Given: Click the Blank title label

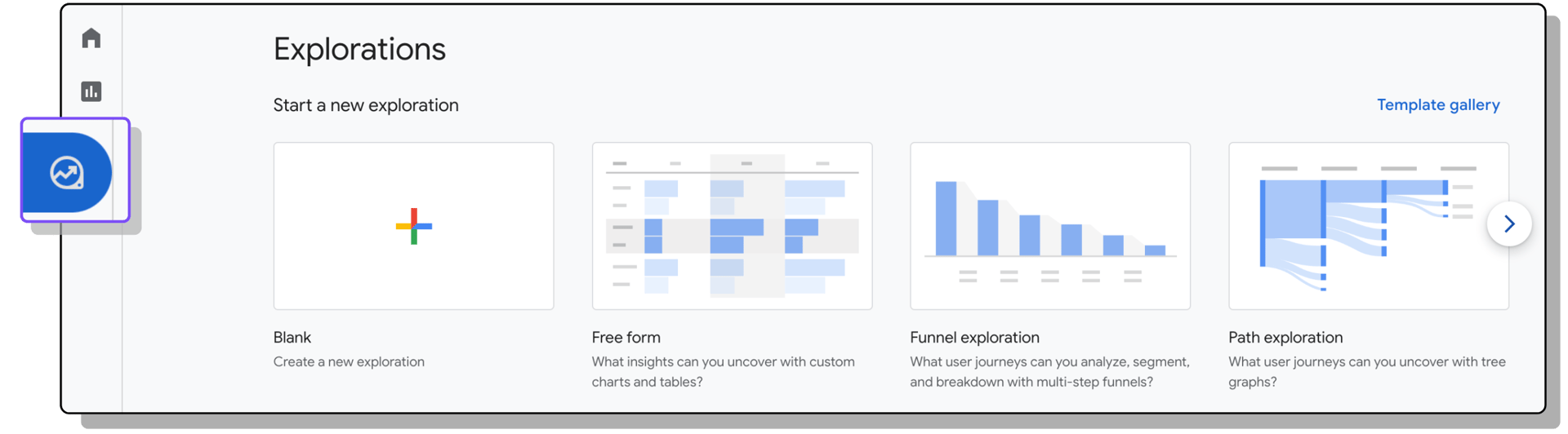Looking at the screenshot, I should tap(292, 337).
